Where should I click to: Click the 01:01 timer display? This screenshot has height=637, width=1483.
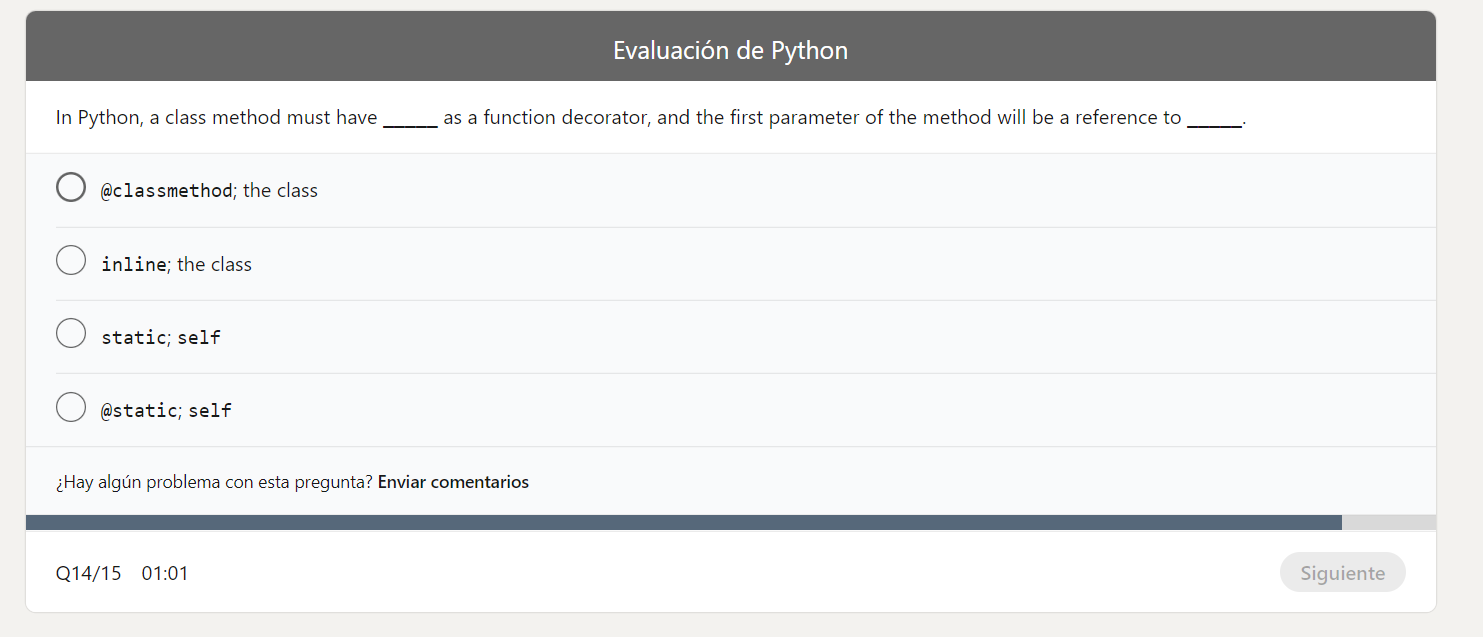pos(165,572)
